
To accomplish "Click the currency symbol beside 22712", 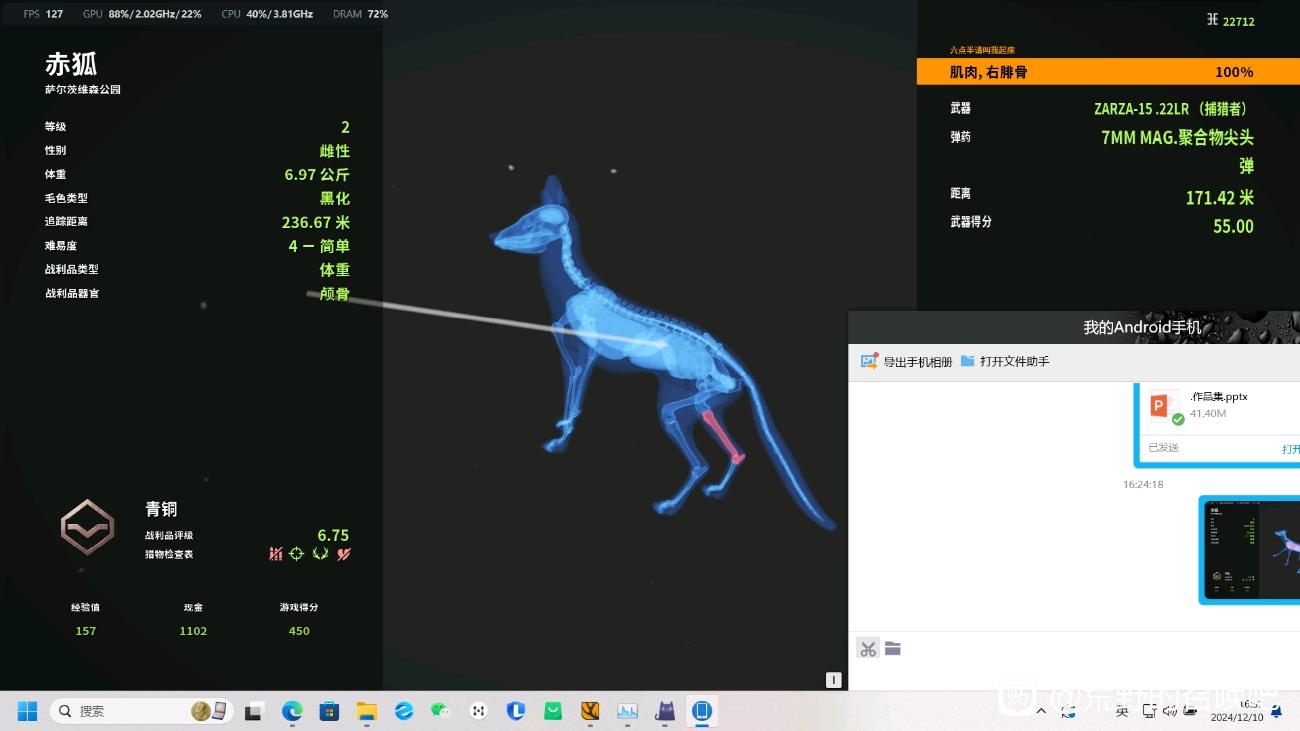I will [x=1212, y=20].
